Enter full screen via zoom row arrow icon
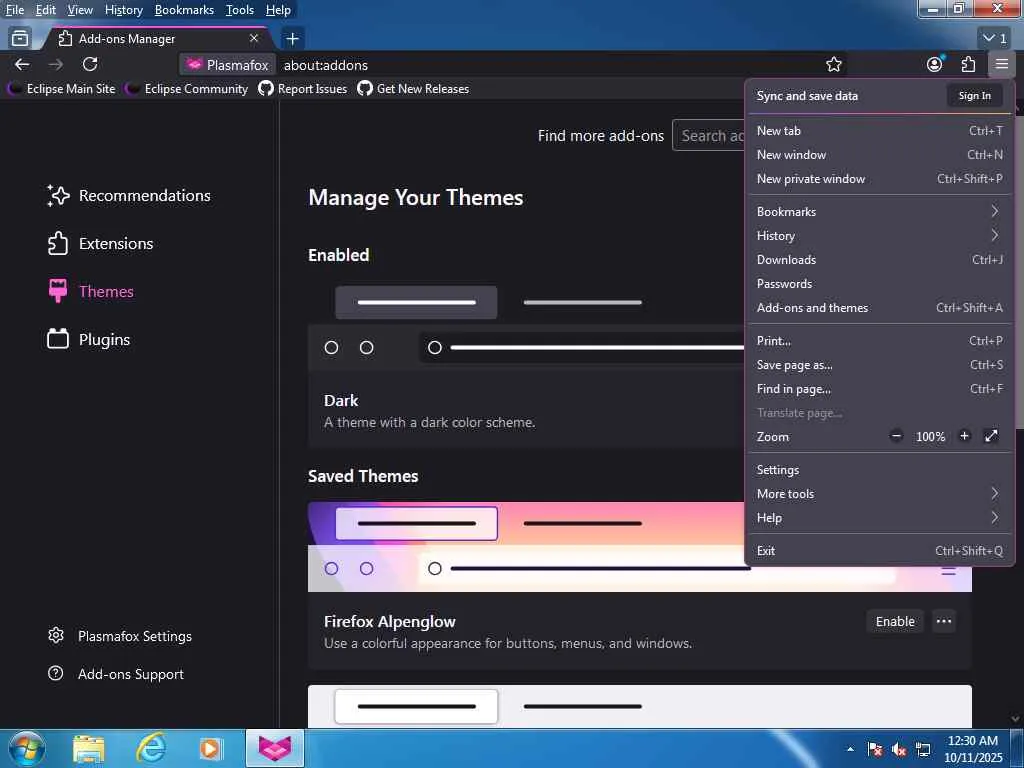The height and width of the screenshot is (768, 1024). click(991, 436)
